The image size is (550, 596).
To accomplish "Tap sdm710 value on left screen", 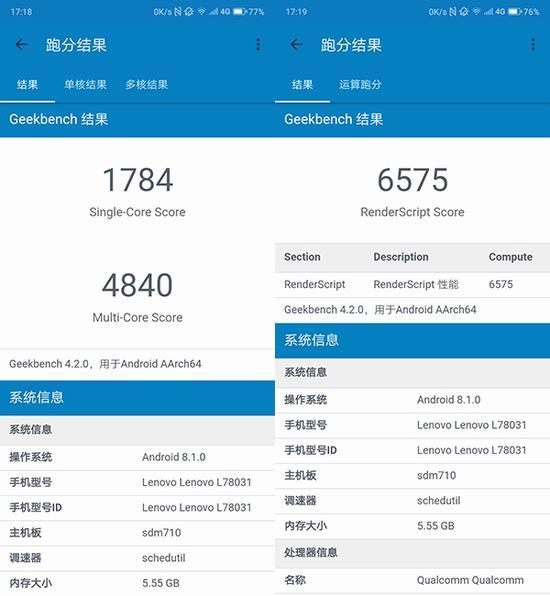I will (x=162, y=533).
